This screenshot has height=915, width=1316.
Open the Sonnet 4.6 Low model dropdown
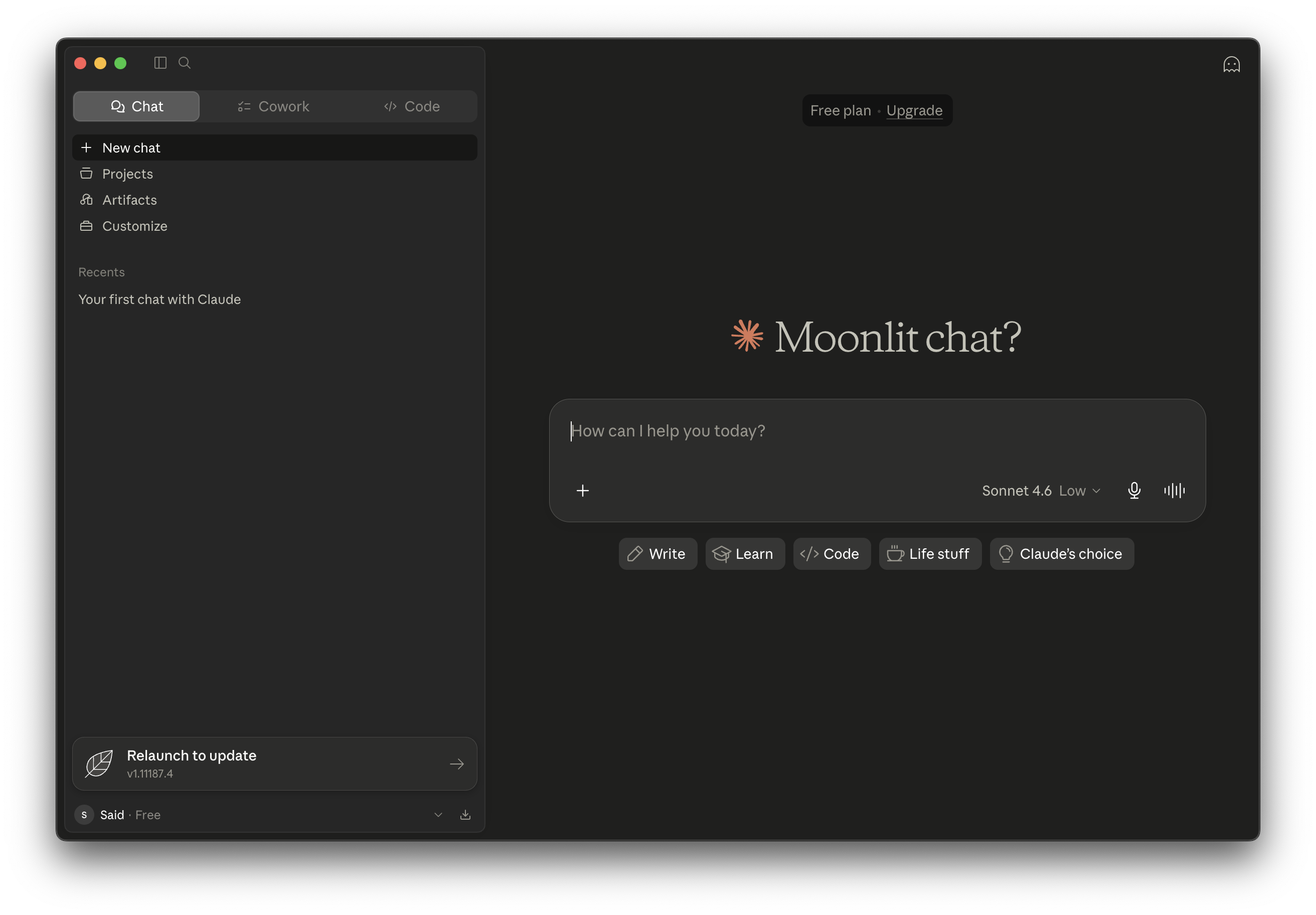point(1041,491)
